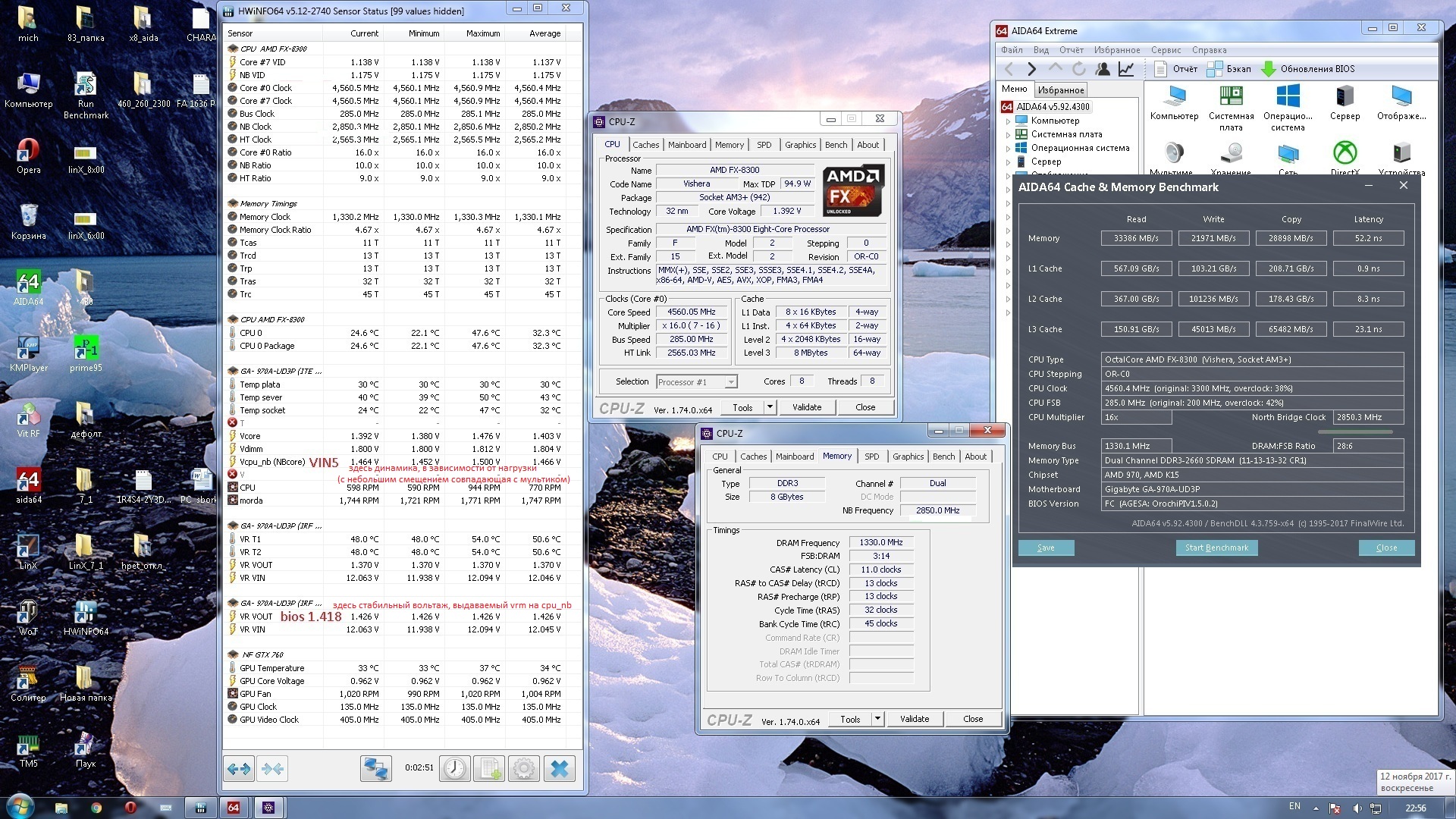Click the Windows Start orb
The width and height of the screenshot is (1456, 819).
point(20,807)
